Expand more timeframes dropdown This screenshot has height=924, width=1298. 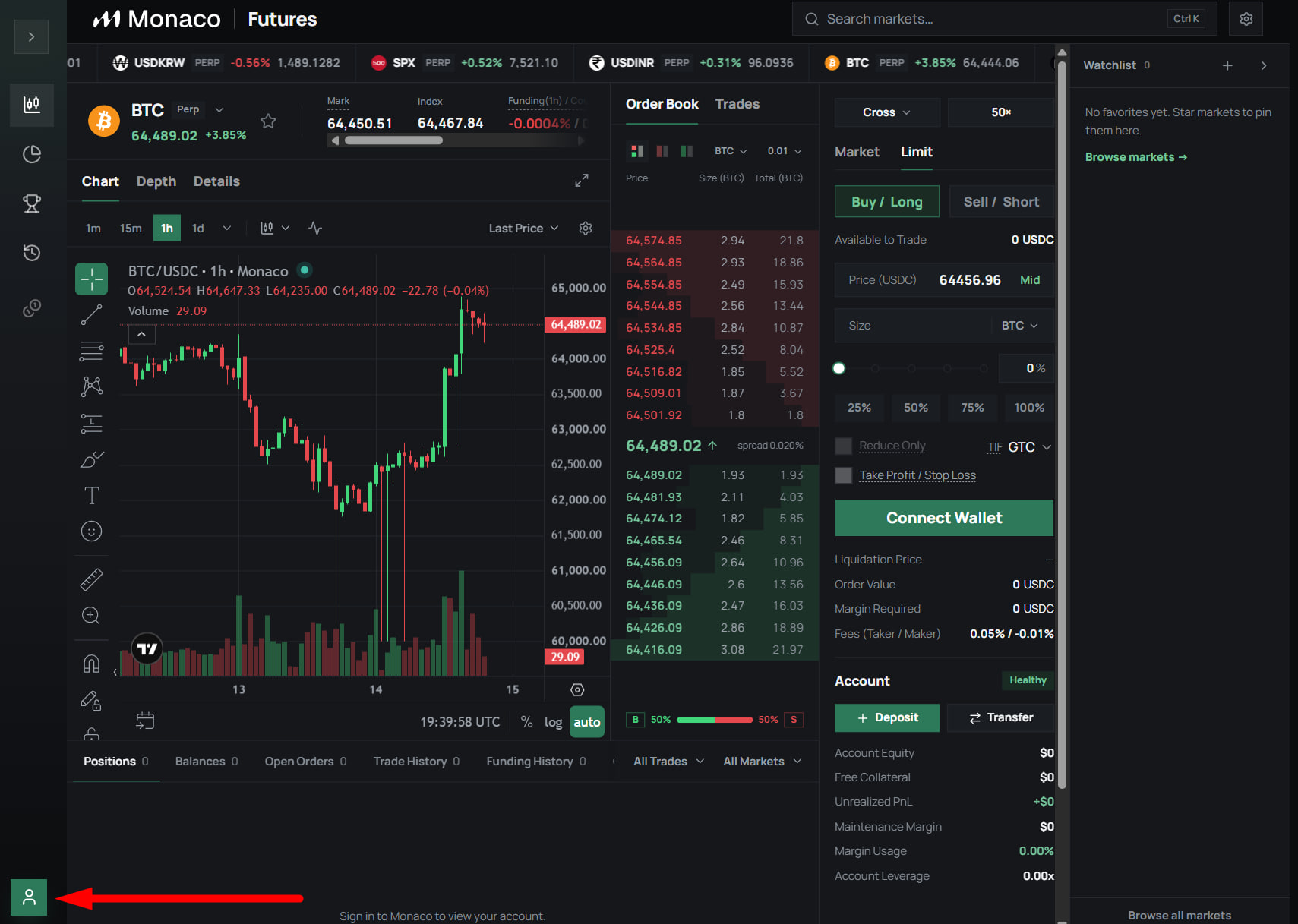(x=226, y=228)
